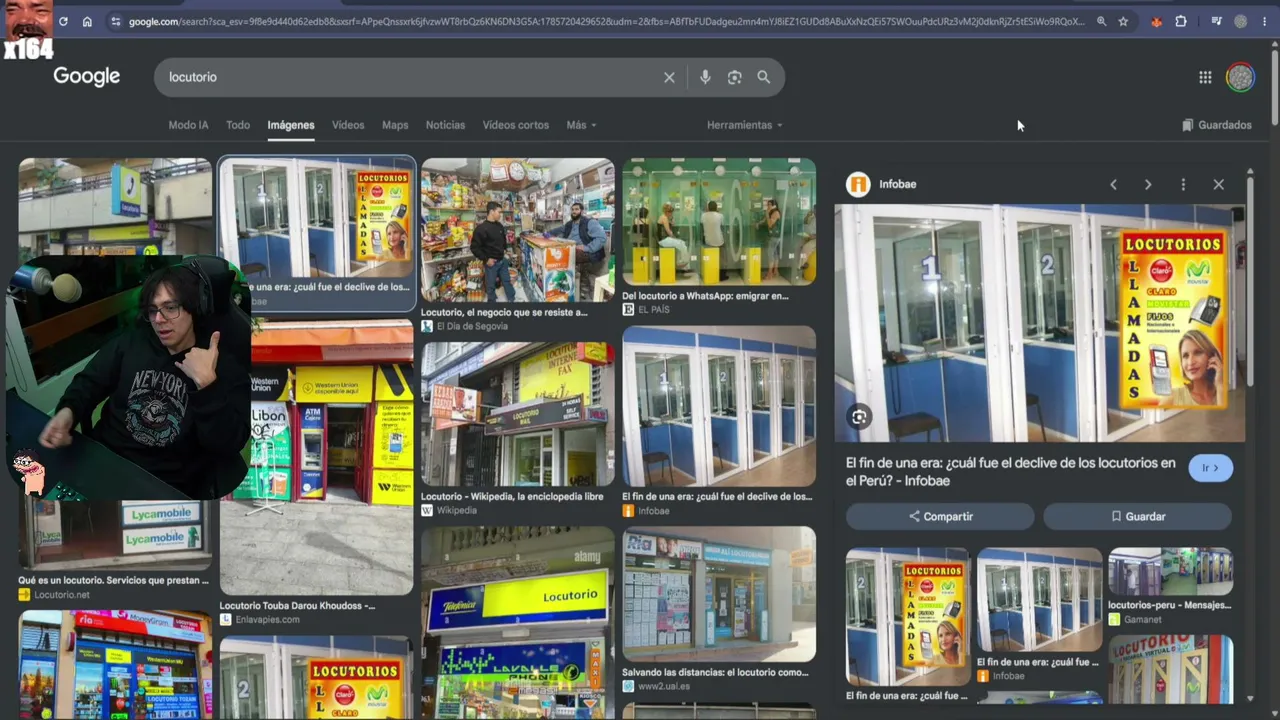Image resolution: width=1280 pixels, height=720 pixels.
Task: Expand the Herramientas dropdown
Action: [x=745, y=125]
